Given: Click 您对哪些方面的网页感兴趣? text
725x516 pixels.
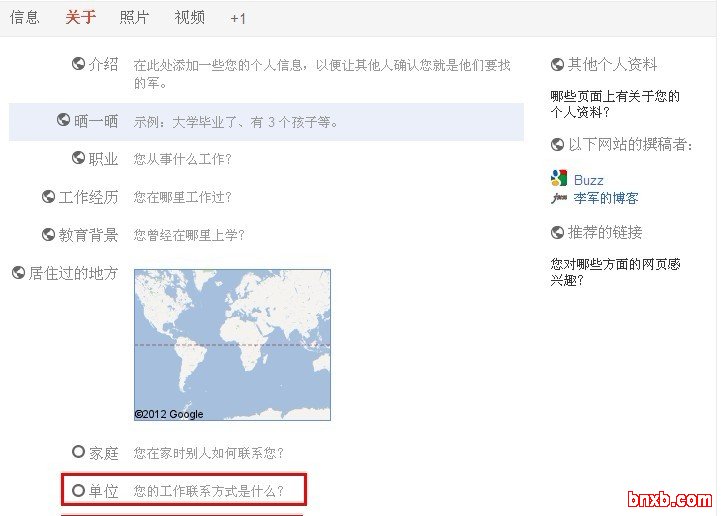Looking at the screenshot, I should tap(615, 272).
